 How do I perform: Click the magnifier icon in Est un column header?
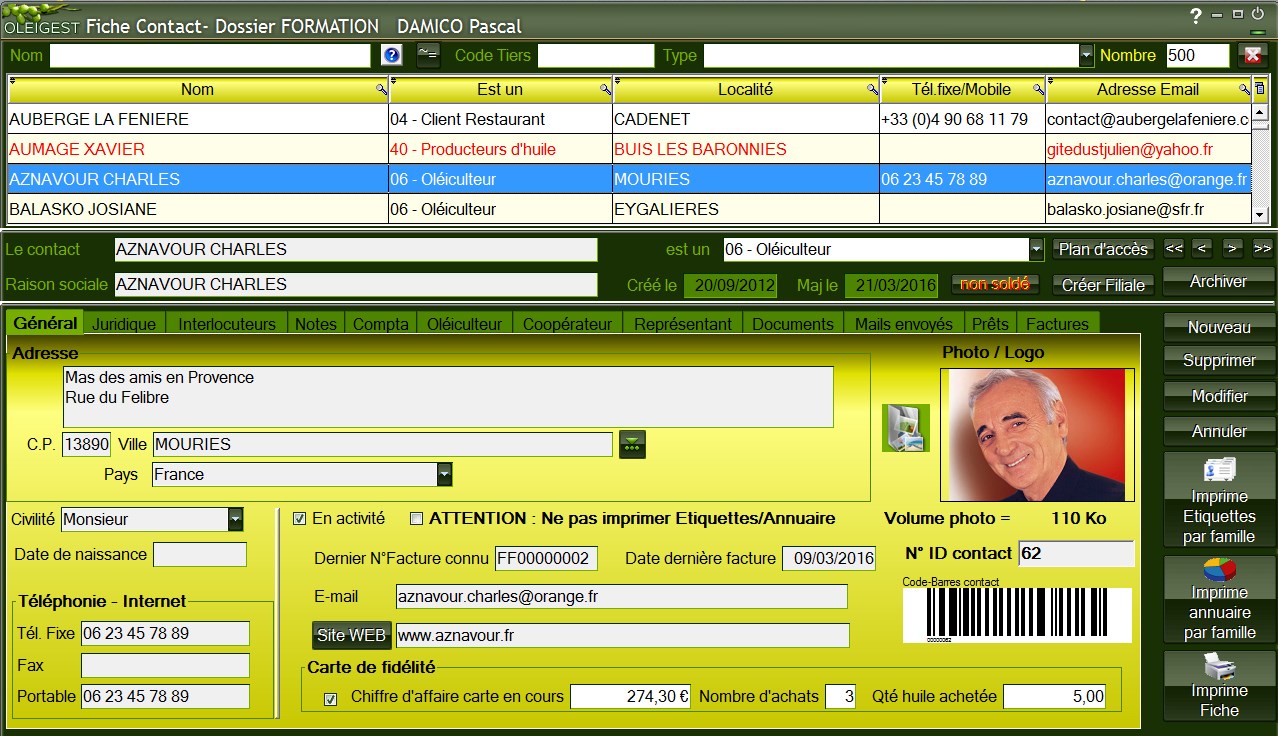point(605,89)
